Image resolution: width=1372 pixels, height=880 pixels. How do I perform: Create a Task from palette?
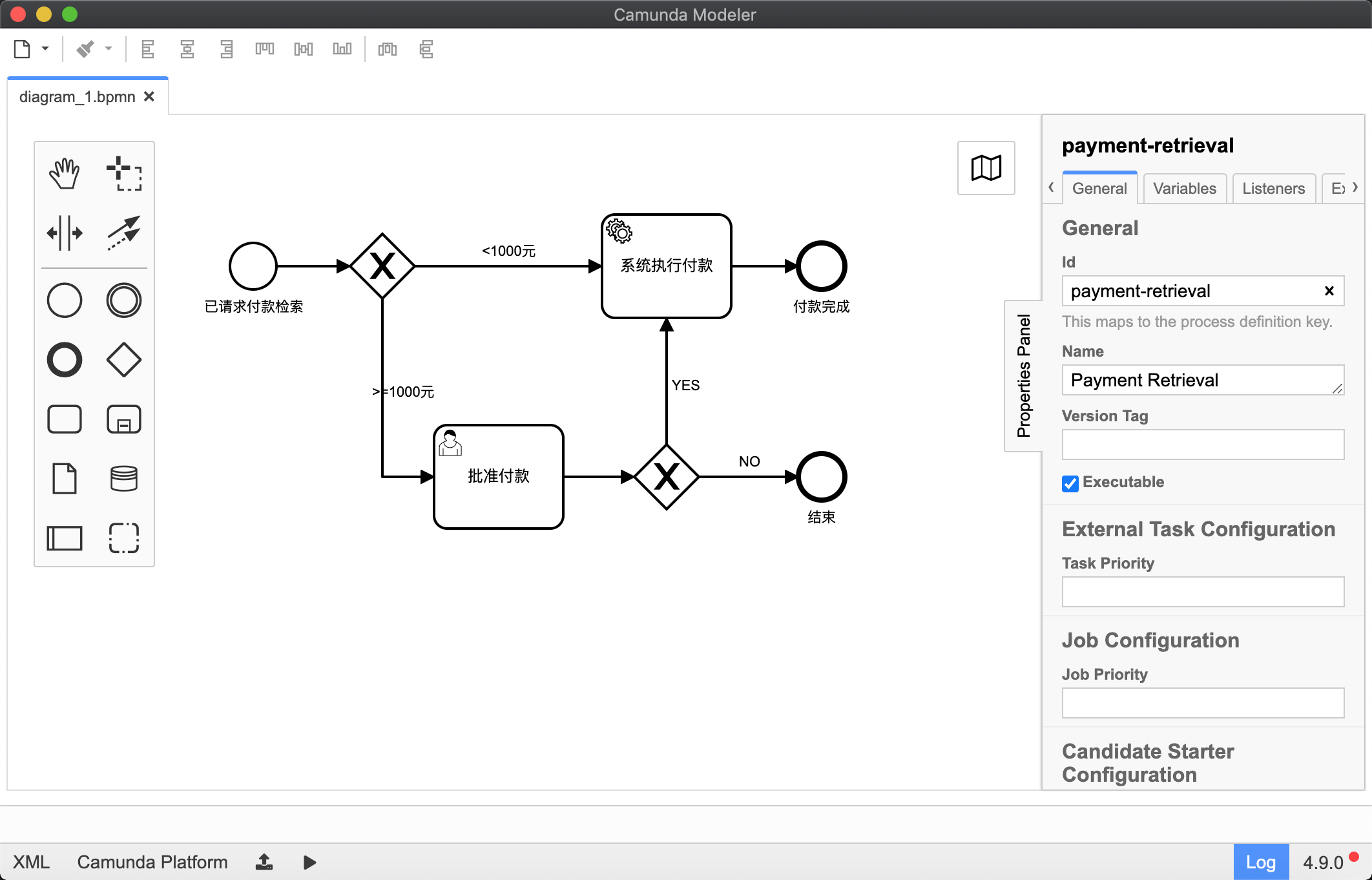(x=65, y=419)
